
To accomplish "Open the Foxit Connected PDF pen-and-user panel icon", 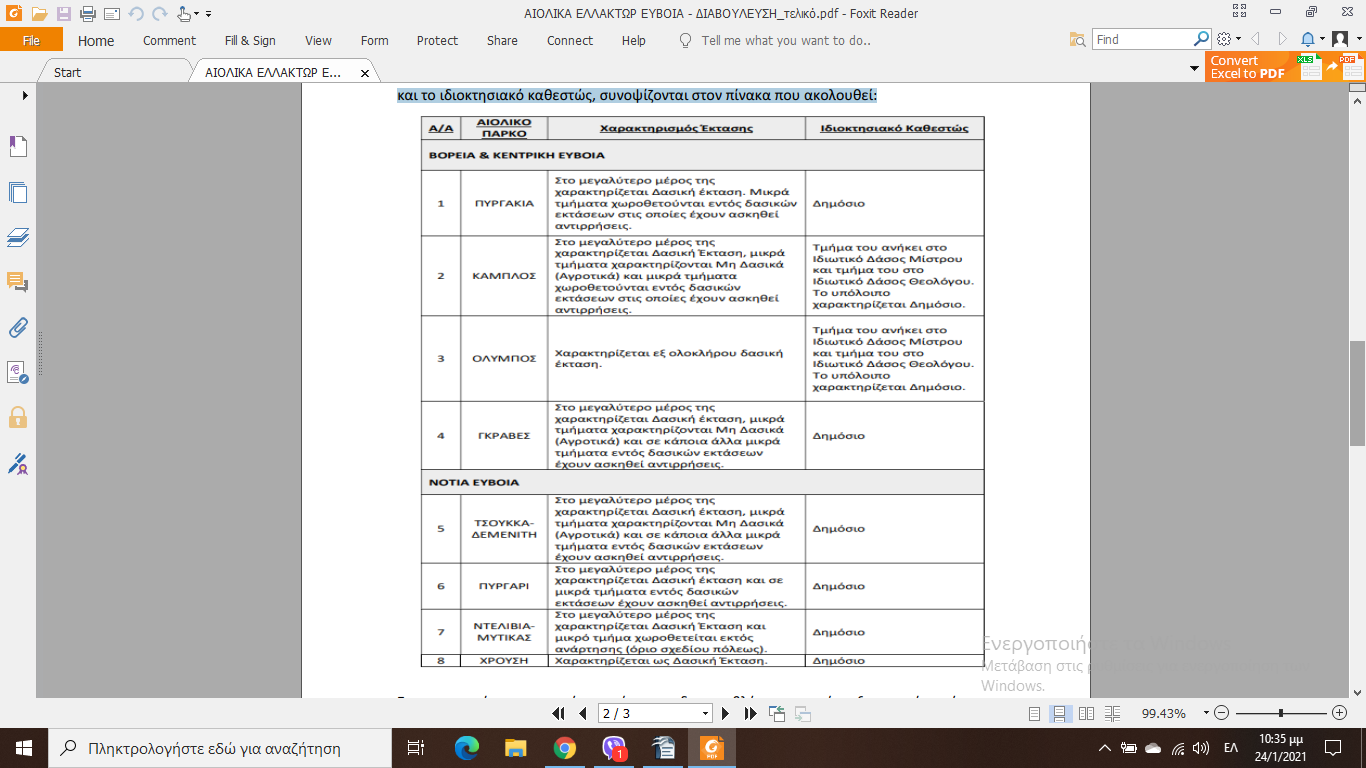I will tap(18, 463).
